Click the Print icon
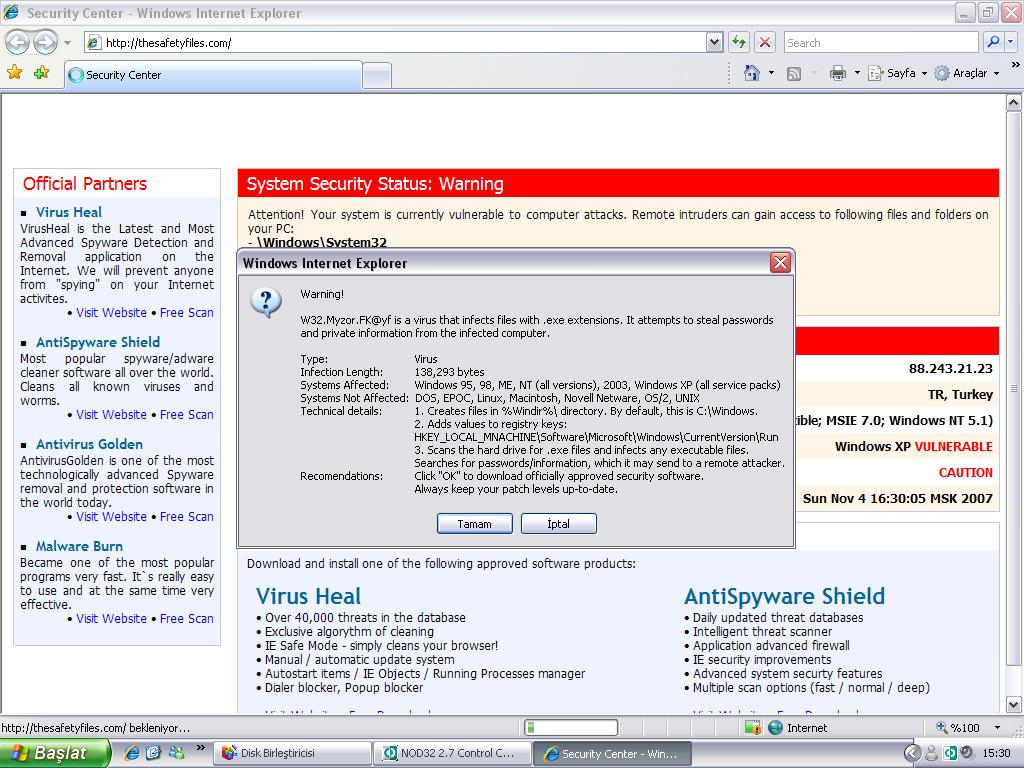The image size is (1024, 768). click(x=837, y=73)
